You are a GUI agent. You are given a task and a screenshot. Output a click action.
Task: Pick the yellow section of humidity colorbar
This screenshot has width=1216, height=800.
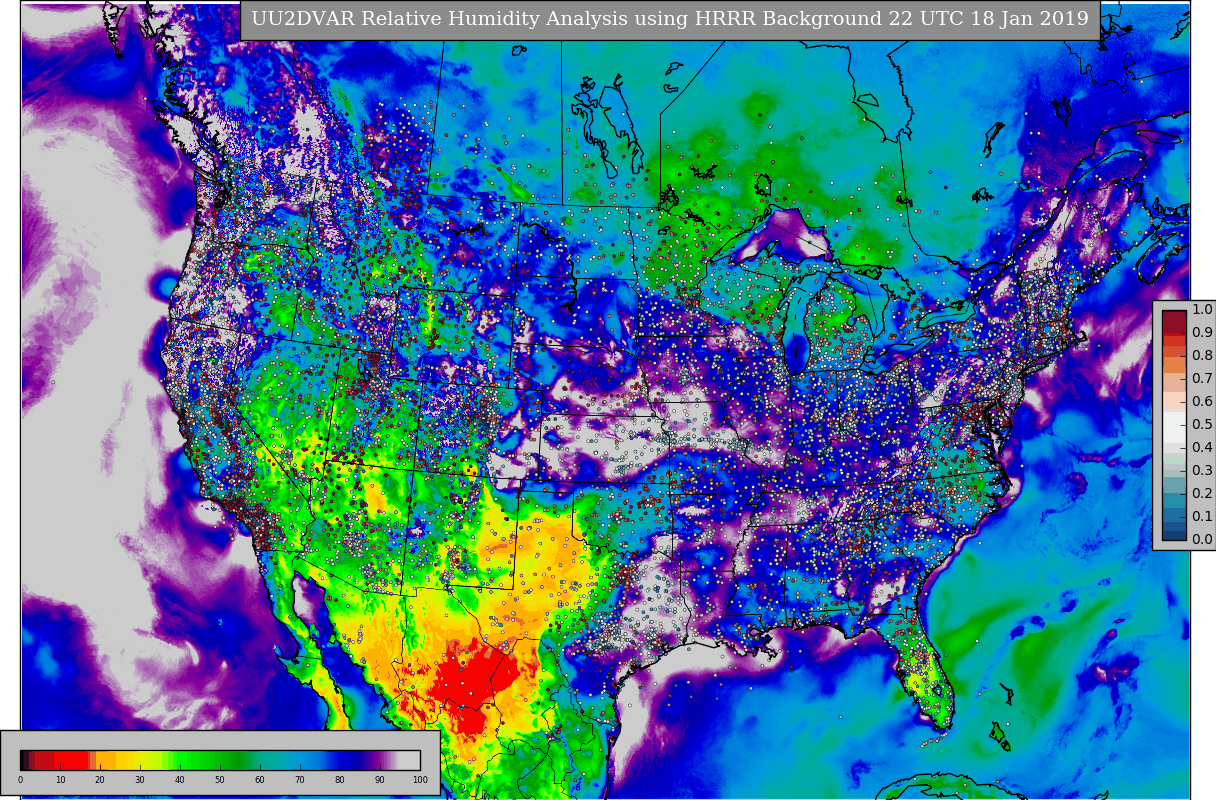click(136, 760)
